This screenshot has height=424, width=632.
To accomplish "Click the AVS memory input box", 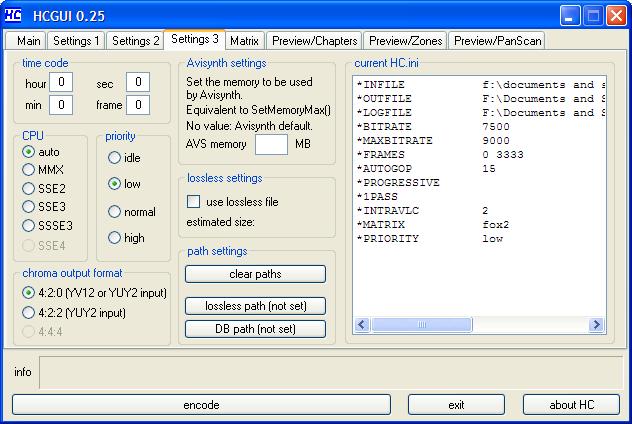I will pyautogui.click(x=271, y=144).
